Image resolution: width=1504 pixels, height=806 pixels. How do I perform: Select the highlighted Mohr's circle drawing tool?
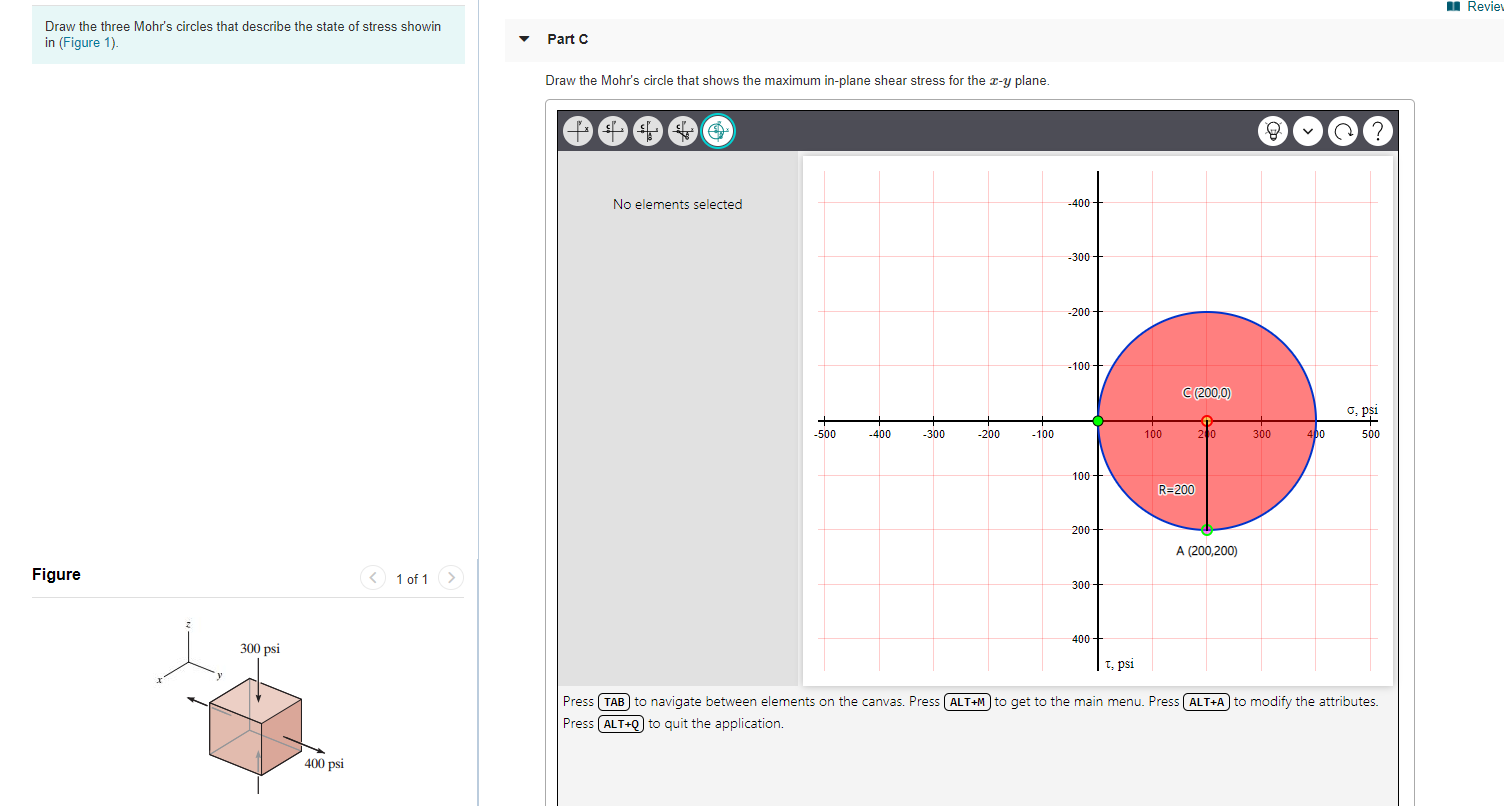point(718,131)
